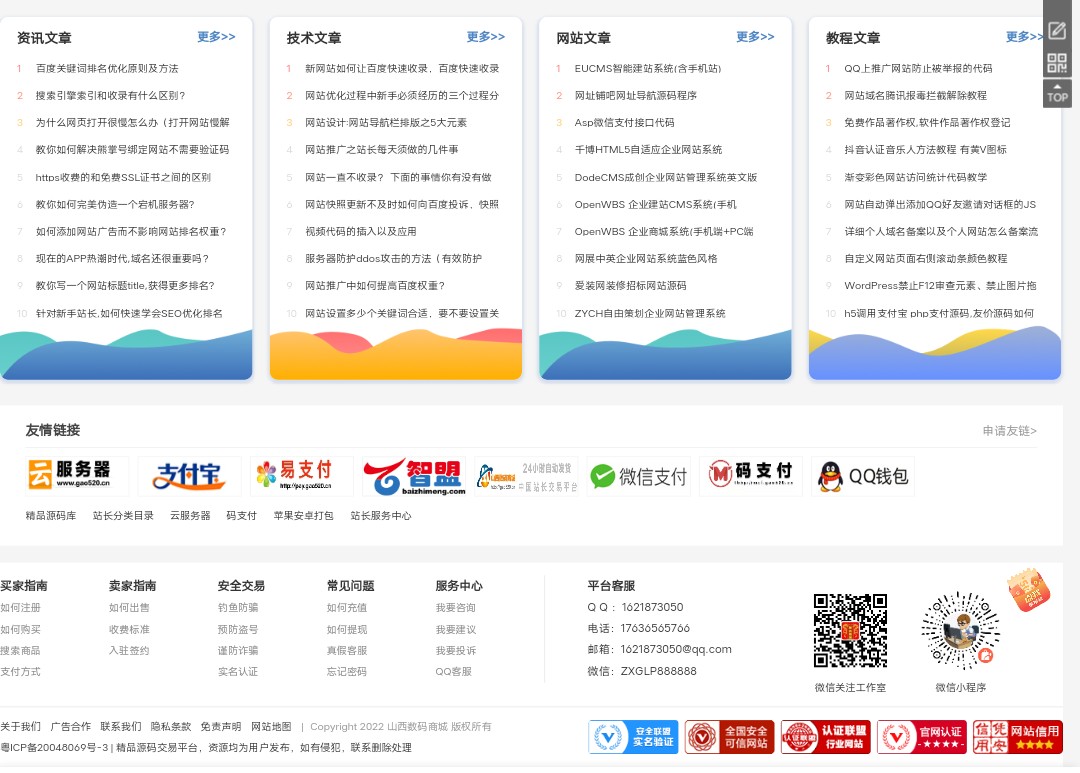Select 网站地图 in footer menu
Screen dimensions: 1080x773
[x=271, y=726]
